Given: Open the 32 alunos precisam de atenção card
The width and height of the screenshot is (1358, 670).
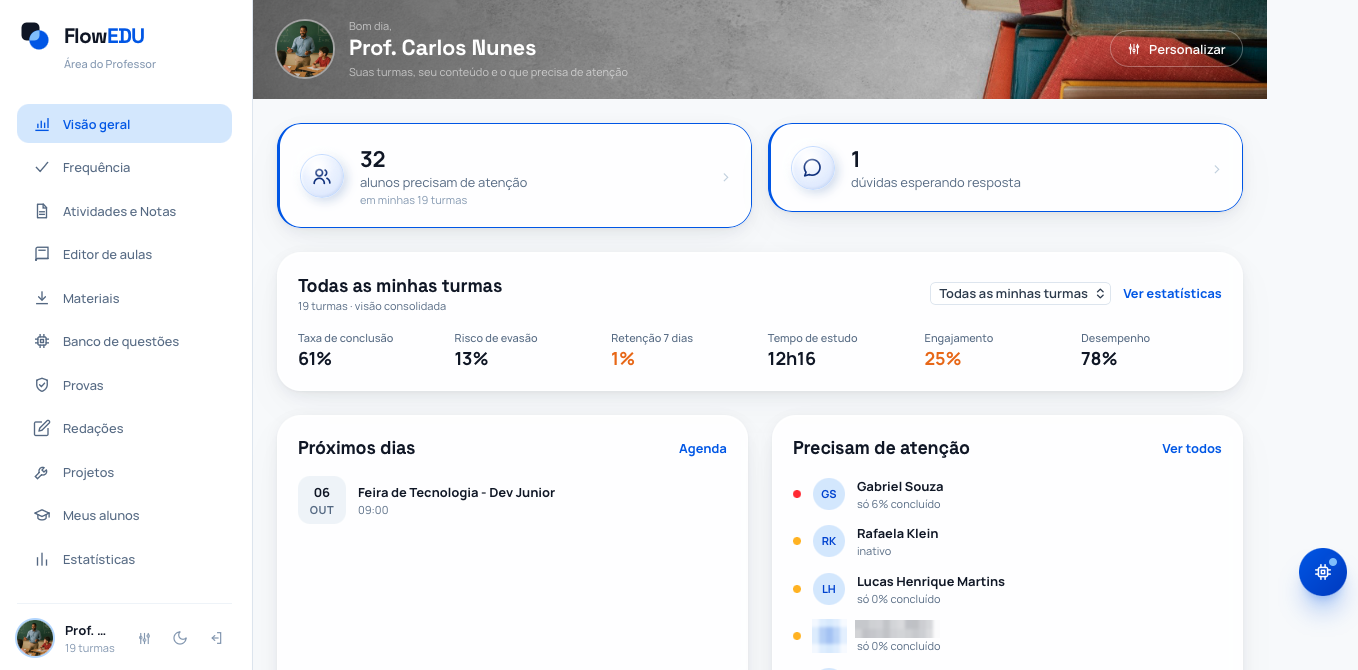Looking at the screenshot, I should 514,176.
